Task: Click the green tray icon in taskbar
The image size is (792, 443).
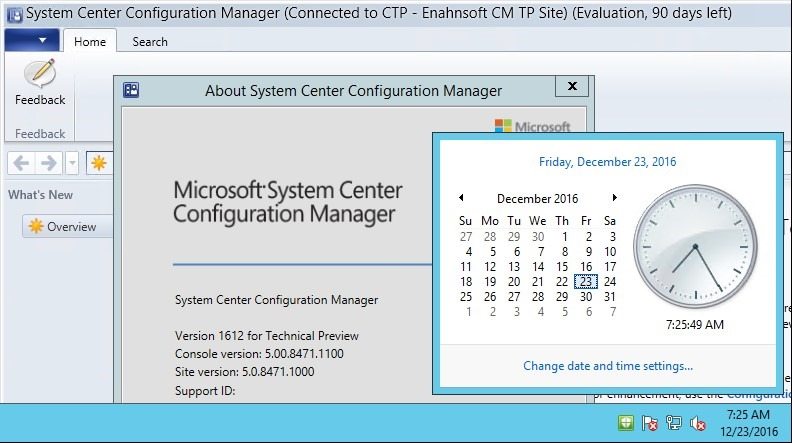Action: point(625,423)
